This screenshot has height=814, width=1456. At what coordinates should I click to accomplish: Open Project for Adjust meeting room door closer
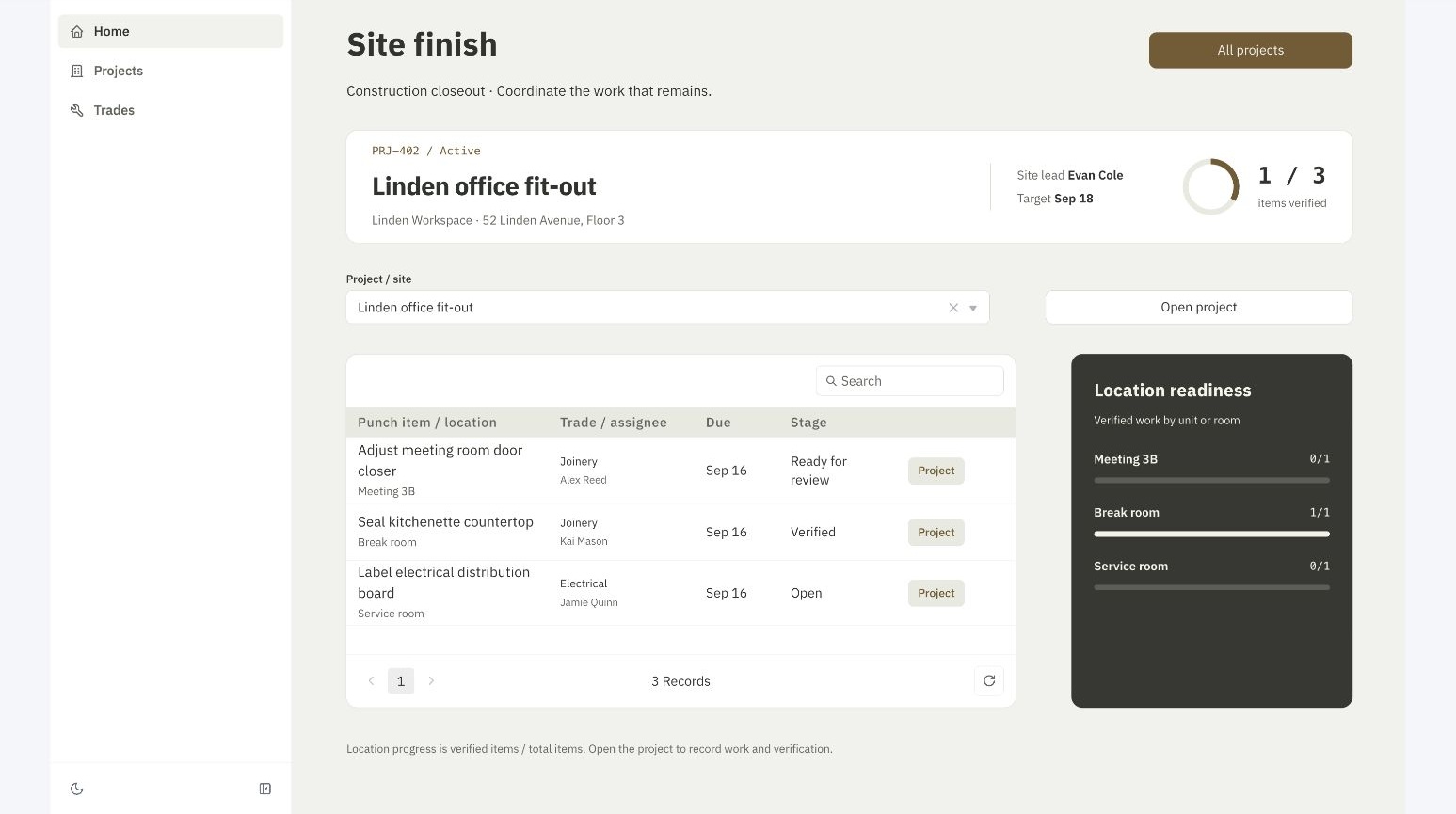936,471
